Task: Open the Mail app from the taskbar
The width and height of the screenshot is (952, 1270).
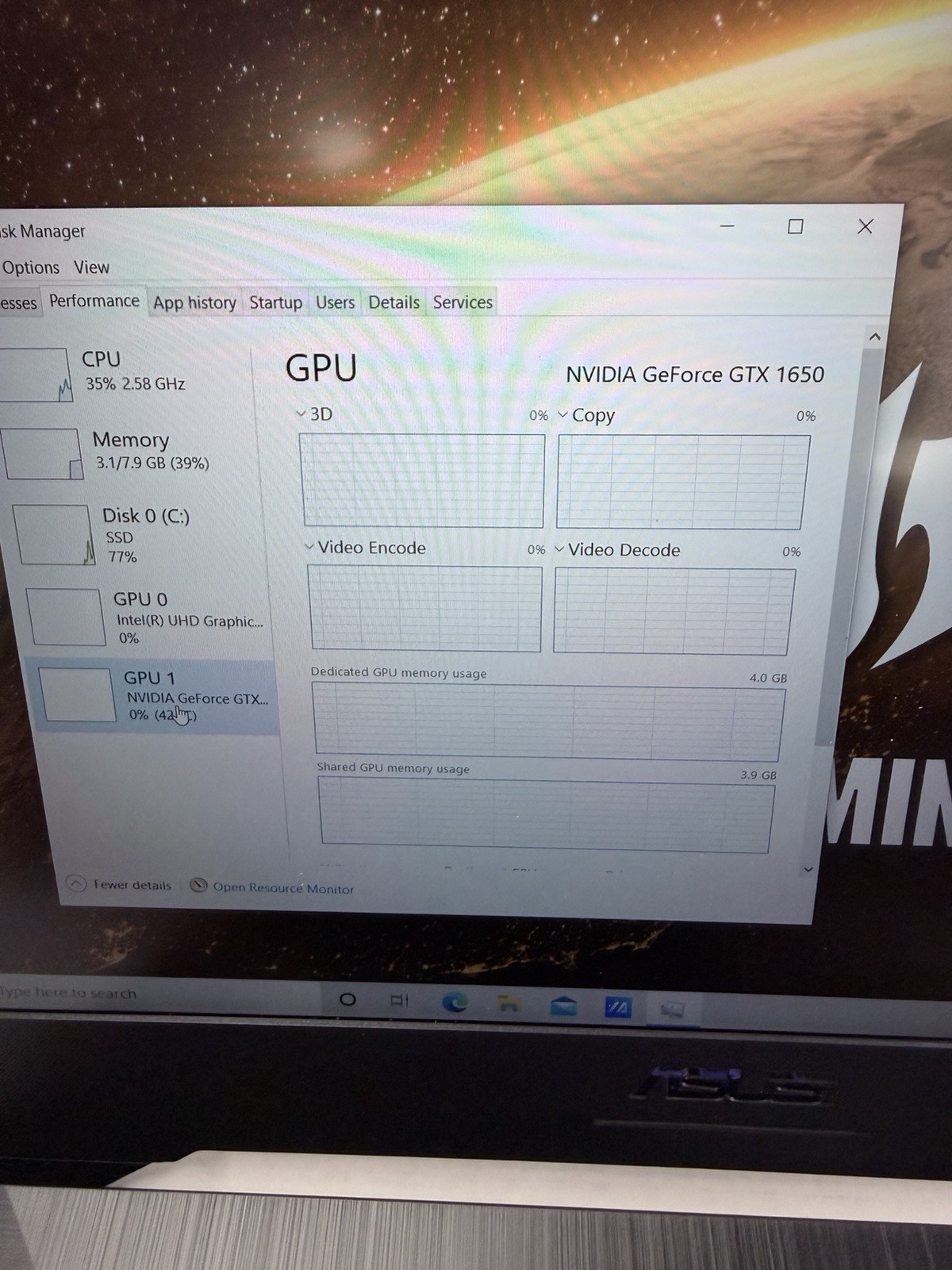Action: point(563,1007)
